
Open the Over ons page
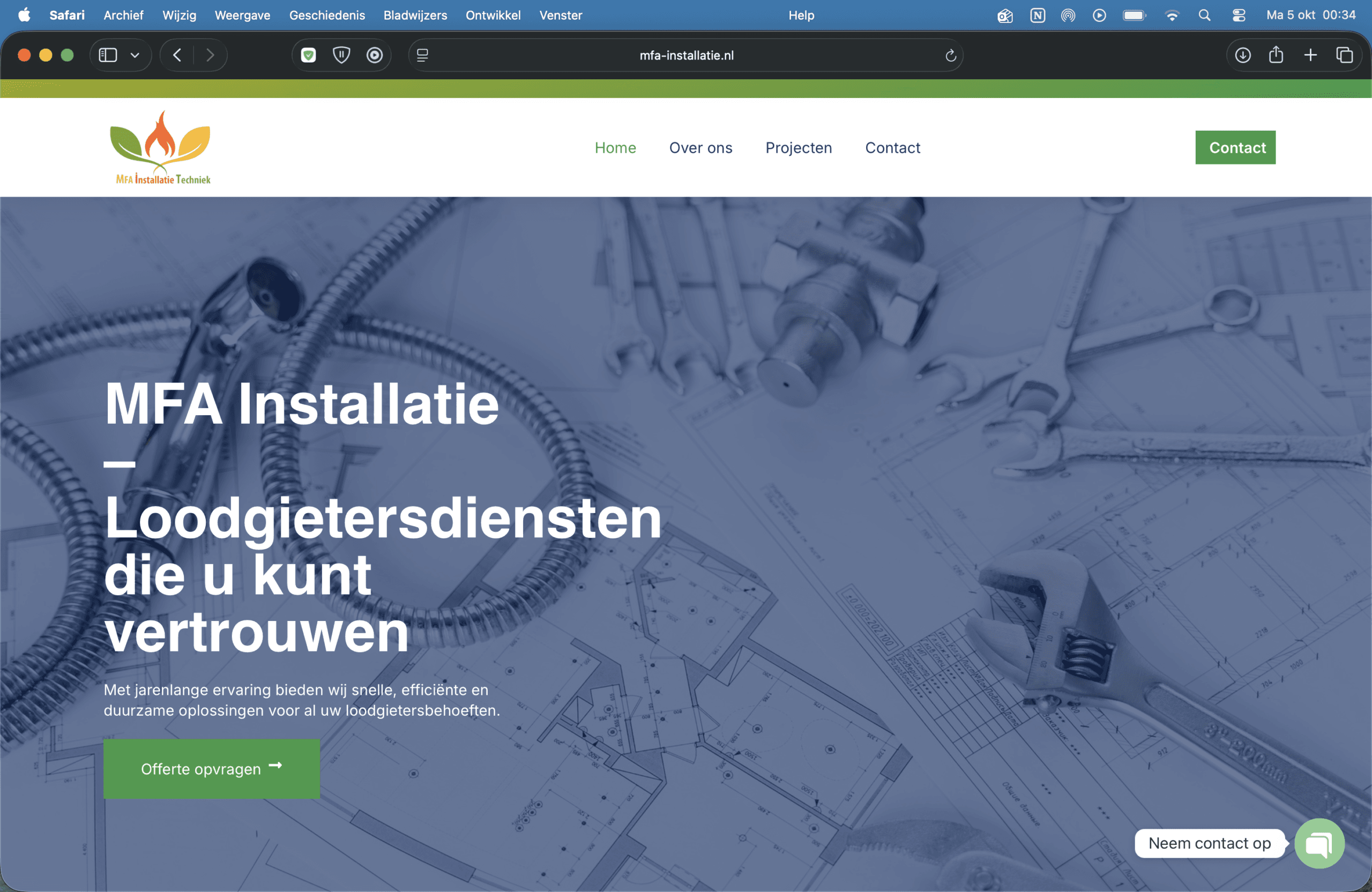click(x=700, y=147)
